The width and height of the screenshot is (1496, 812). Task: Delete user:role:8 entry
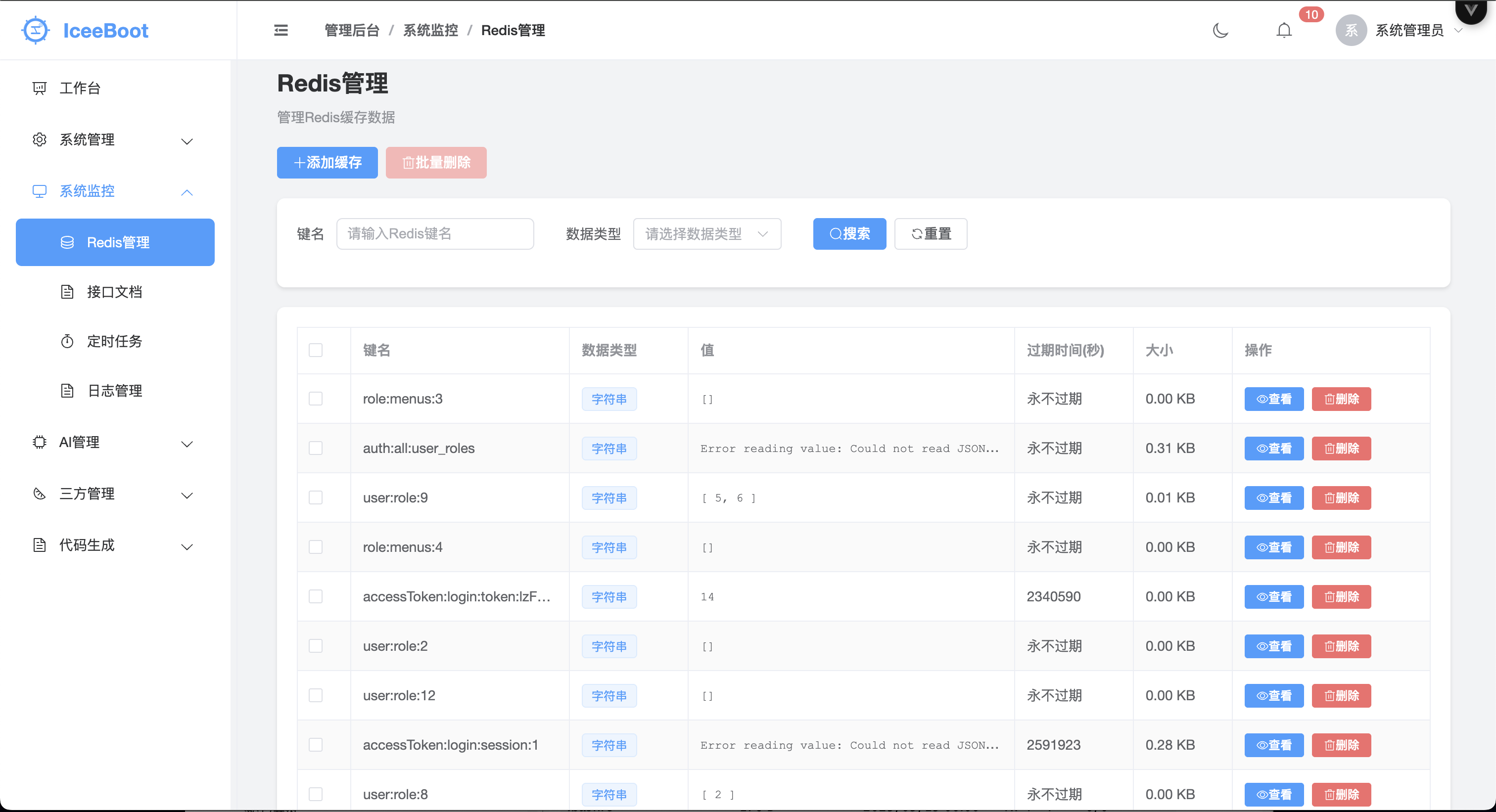(1342, 794)
